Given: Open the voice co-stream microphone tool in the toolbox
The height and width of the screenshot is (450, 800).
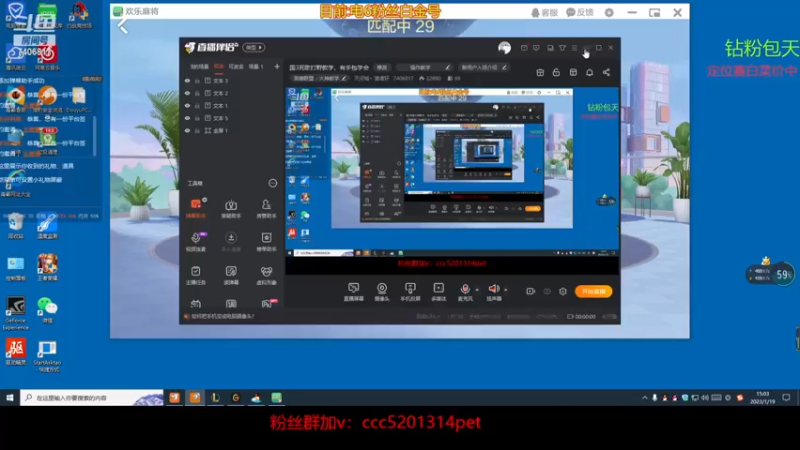Looking at the screenshot, I should click(195, 241).
